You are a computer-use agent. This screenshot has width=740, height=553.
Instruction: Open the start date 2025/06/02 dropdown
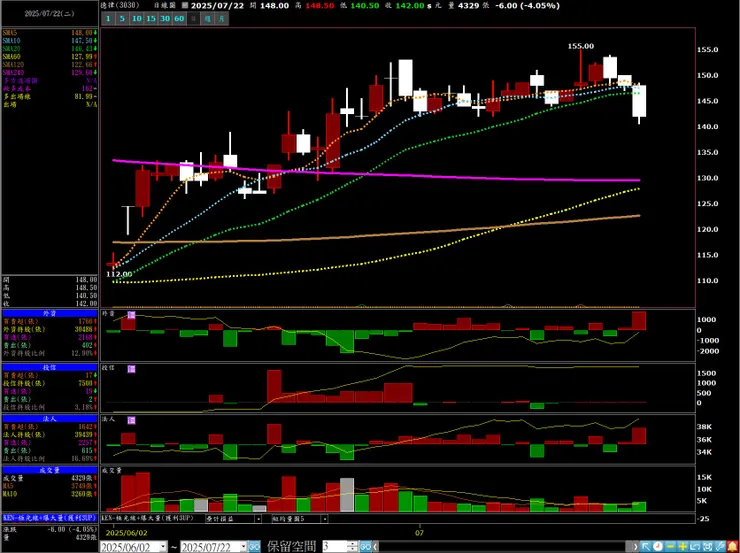[163, 547]
